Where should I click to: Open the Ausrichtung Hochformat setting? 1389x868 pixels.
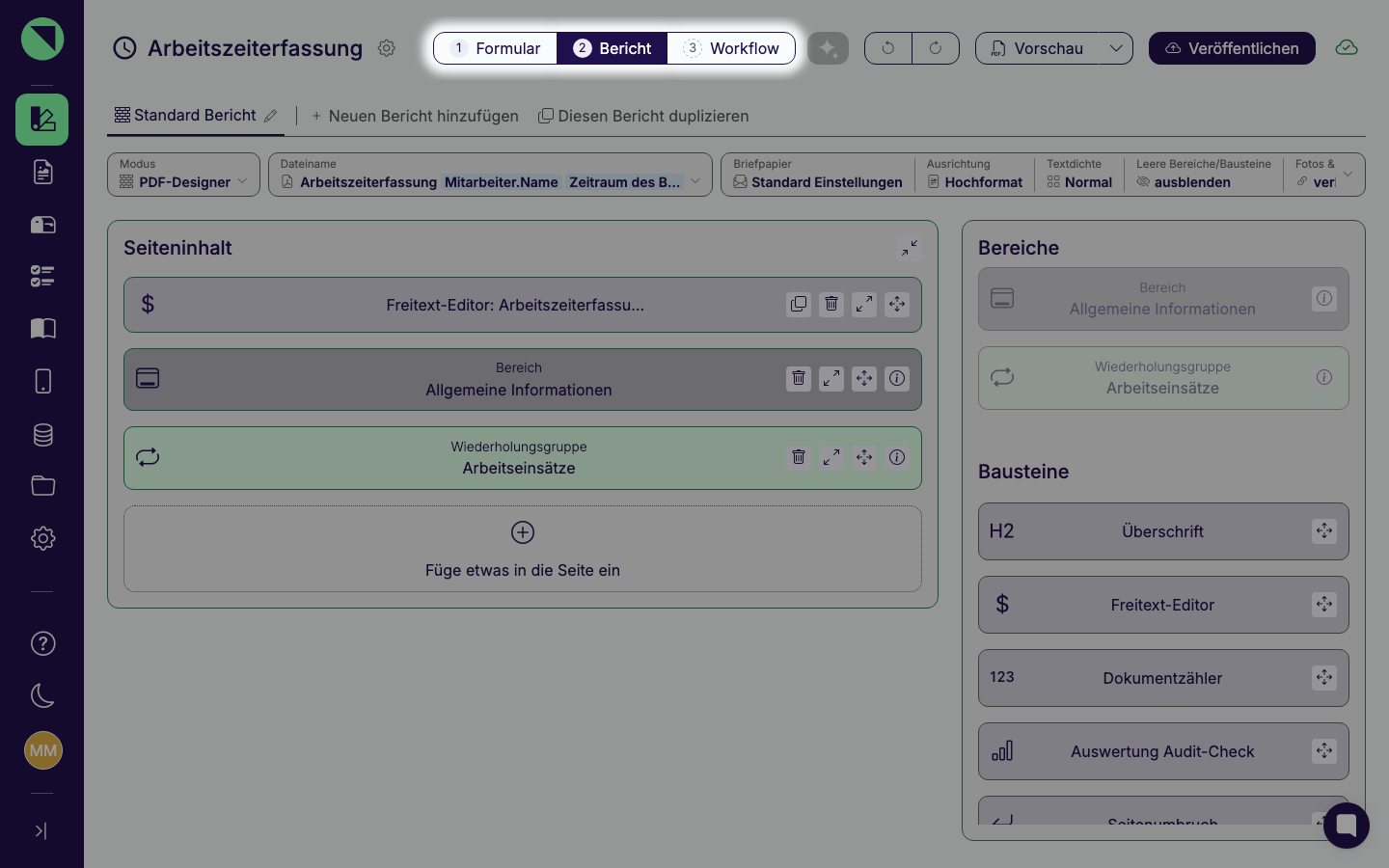coord(974,175)
